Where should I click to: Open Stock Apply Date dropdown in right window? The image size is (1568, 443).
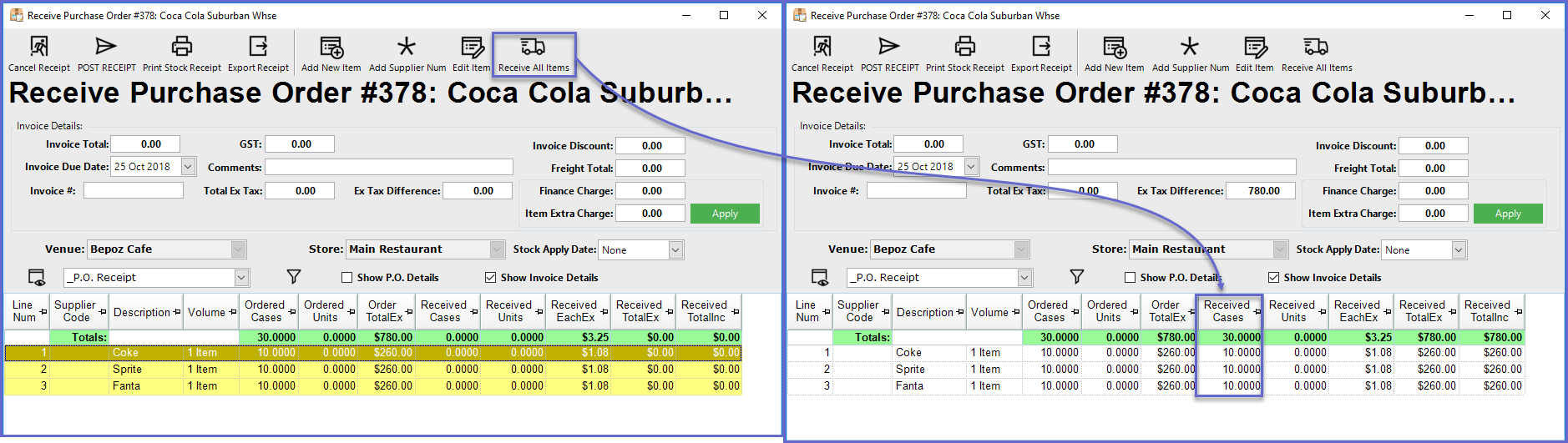pos(1459,249)
